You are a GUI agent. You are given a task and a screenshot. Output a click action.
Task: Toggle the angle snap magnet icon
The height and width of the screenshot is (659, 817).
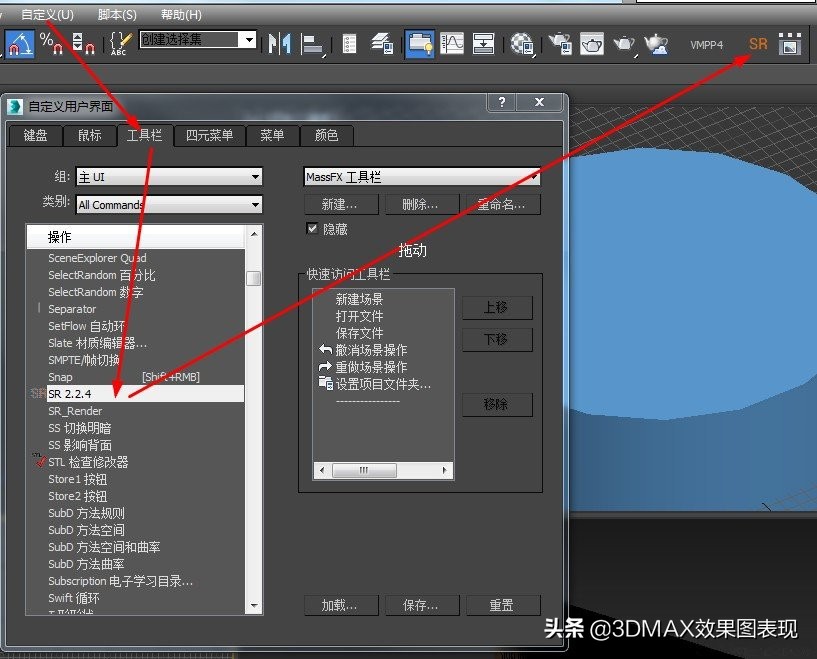[18, 44]
